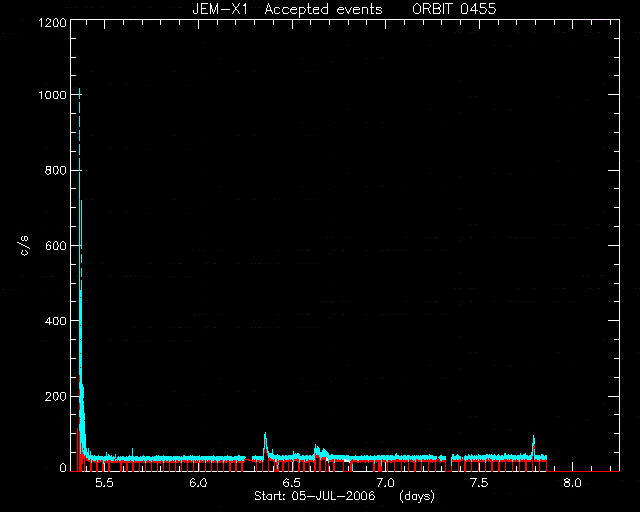
Task: Click the 600 tick label on the y-axis
Action: 56,245
